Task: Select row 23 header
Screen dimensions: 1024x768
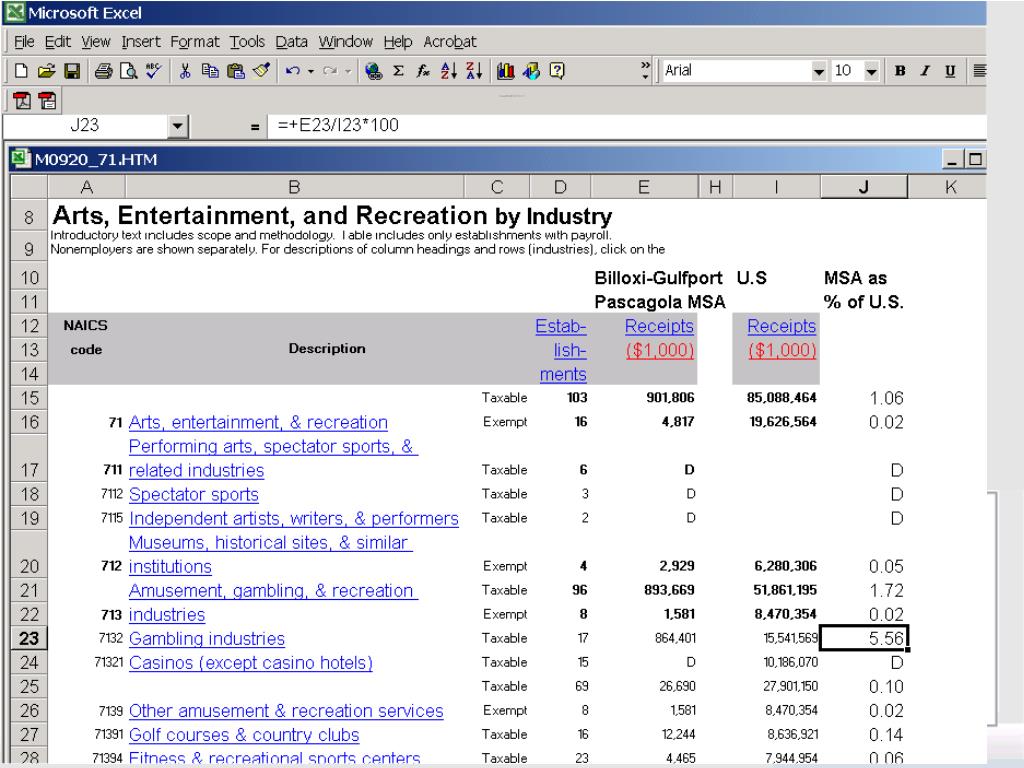Action: coord(29,639)
